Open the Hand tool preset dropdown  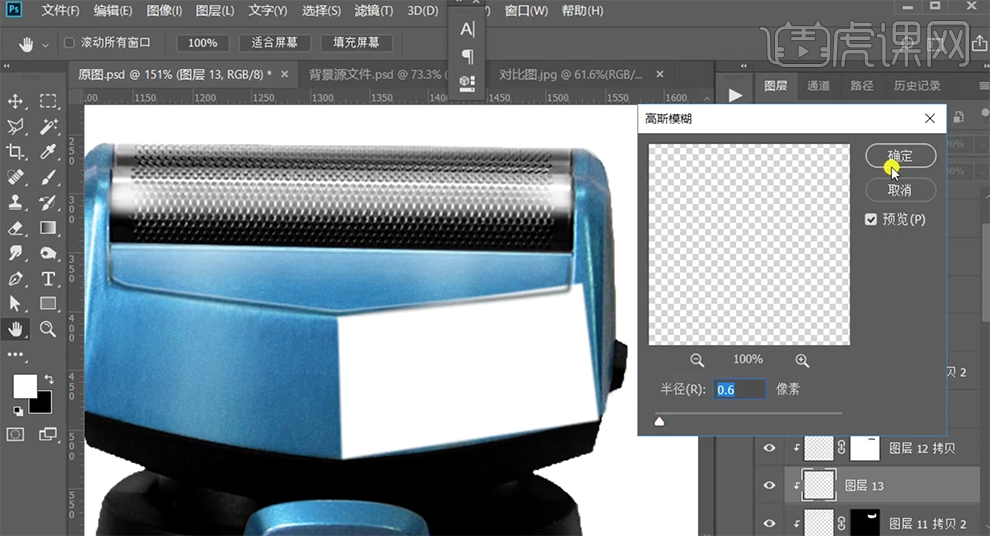[x=45, y=44]
